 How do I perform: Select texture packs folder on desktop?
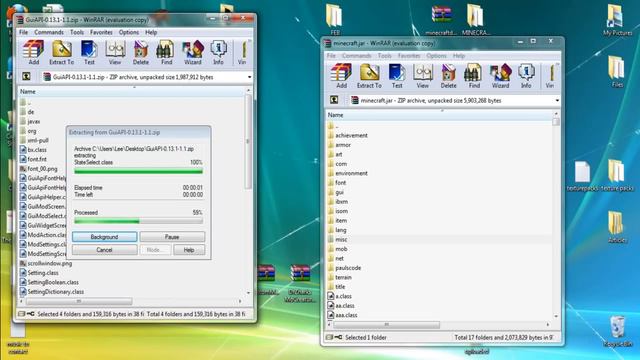coord(617,176)
